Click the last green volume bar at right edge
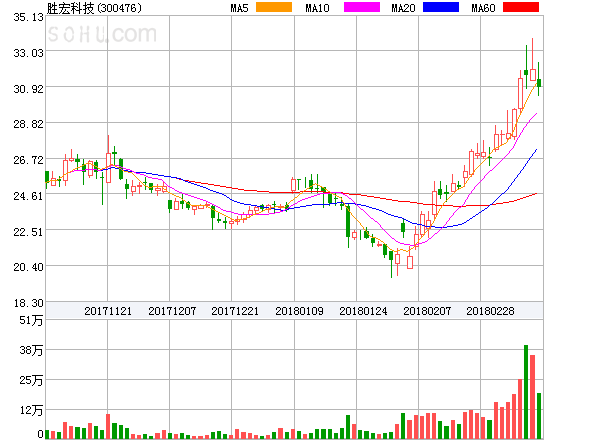The height and width of the screenshot is (440, 600). (539, 416)
